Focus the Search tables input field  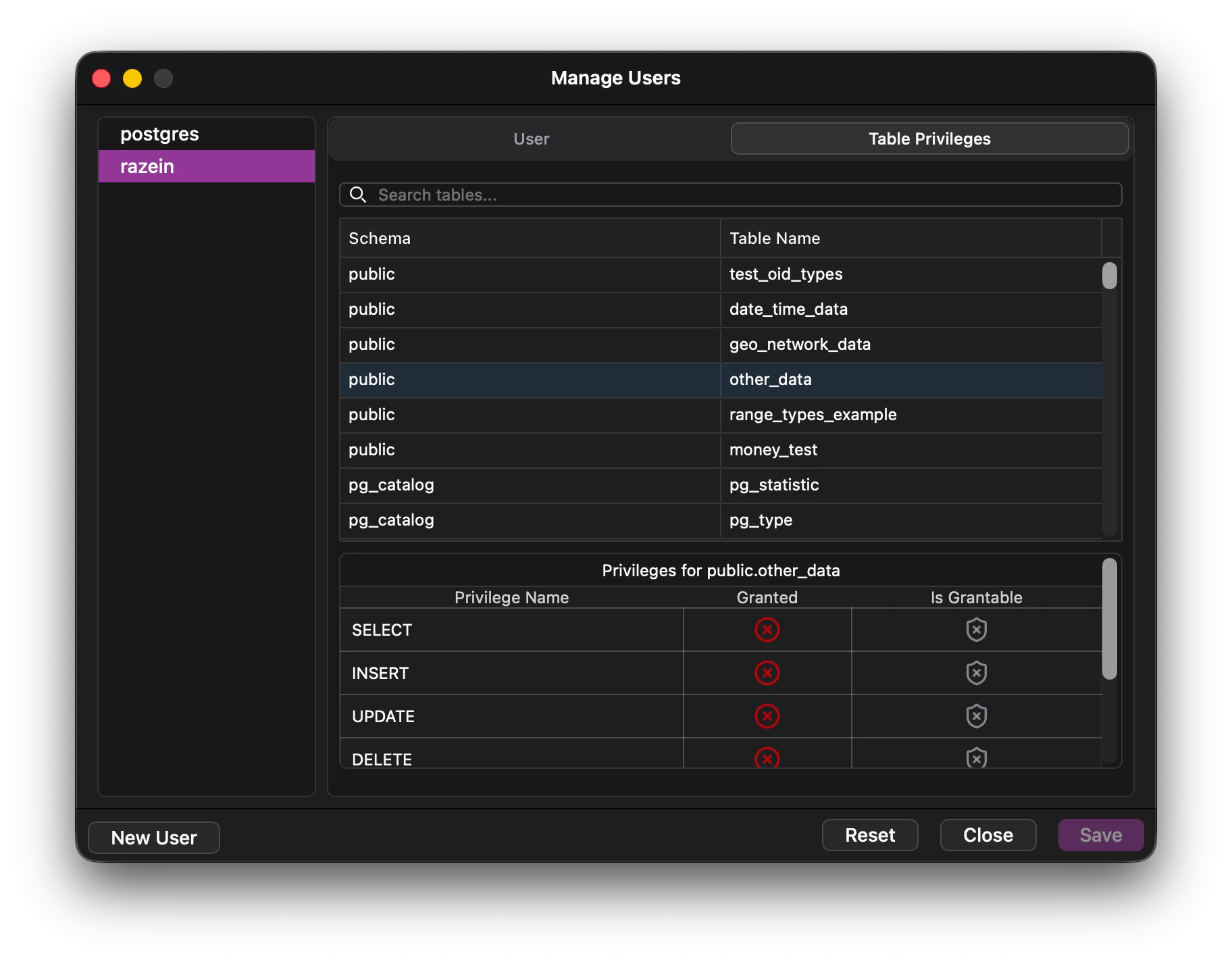point(743,195)
